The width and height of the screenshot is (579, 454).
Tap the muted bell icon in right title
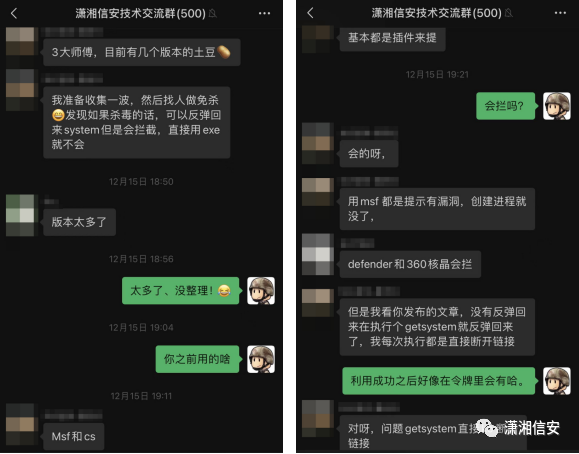pyautogui.click(x=508, y=13)
